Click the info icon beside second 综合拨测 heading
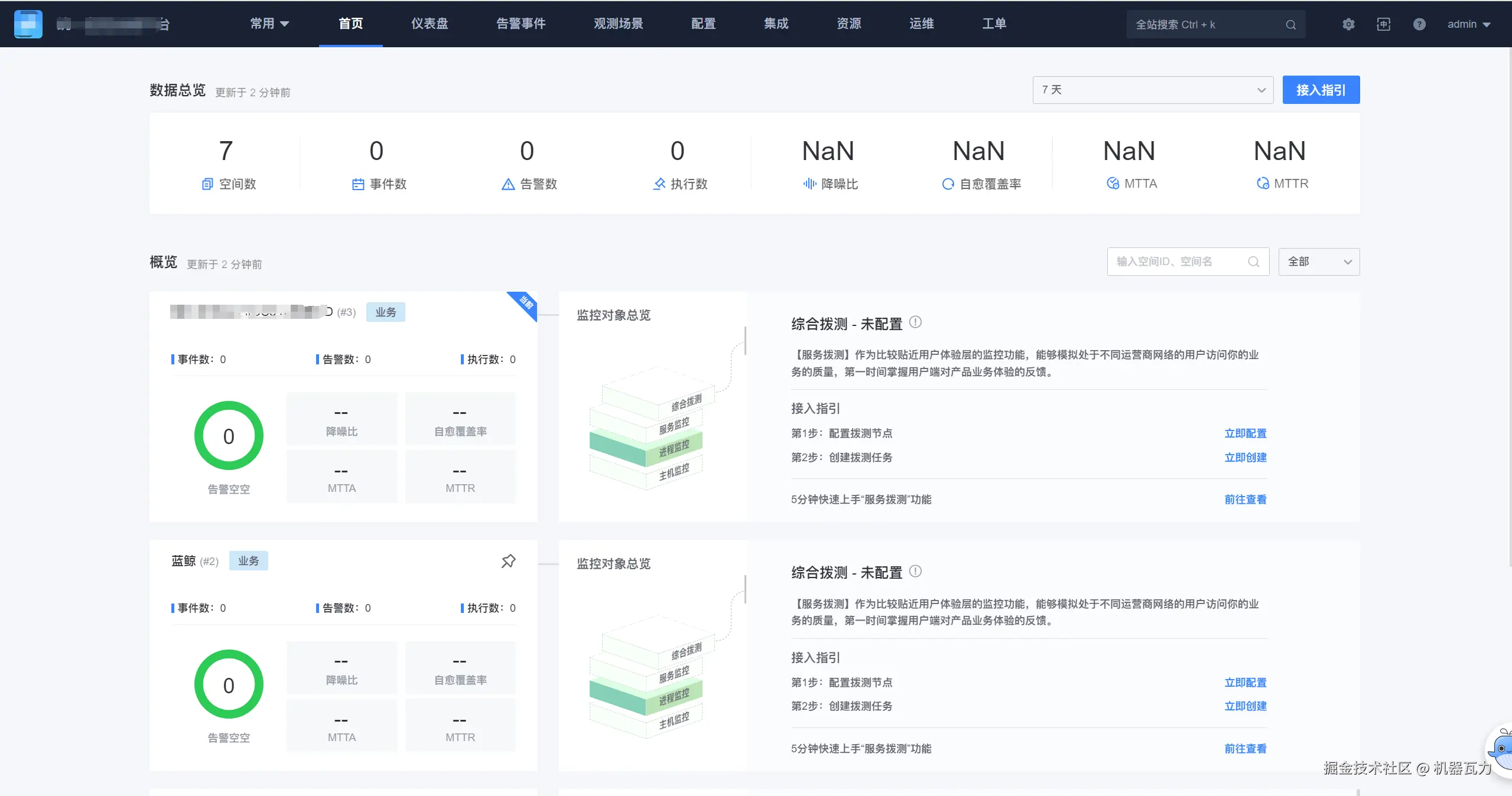 [915, 571]
